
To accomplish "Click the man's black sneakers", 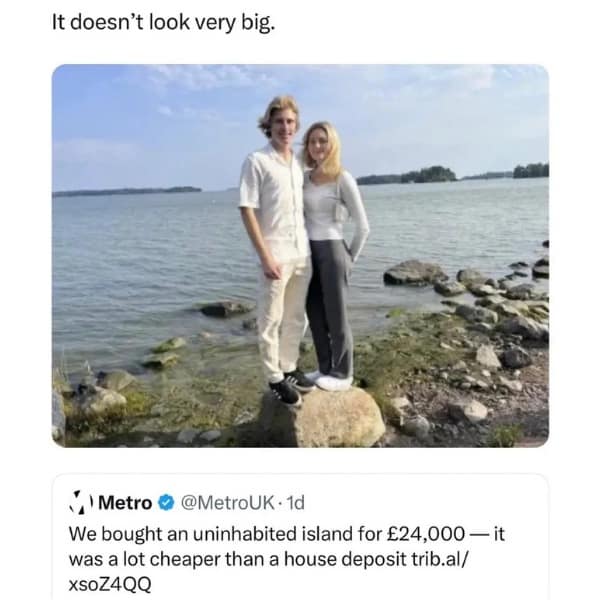I will [x=289, y=387].
